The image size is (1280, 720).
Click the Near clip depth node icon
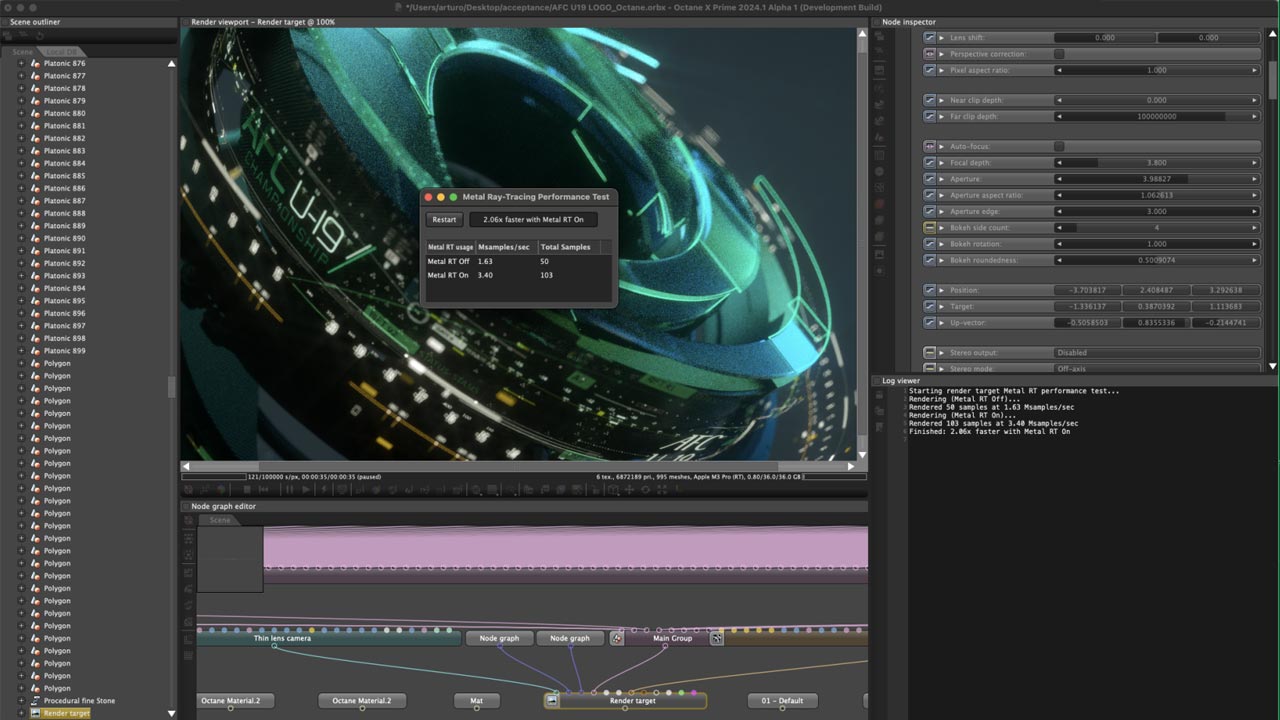coord(929,100)
